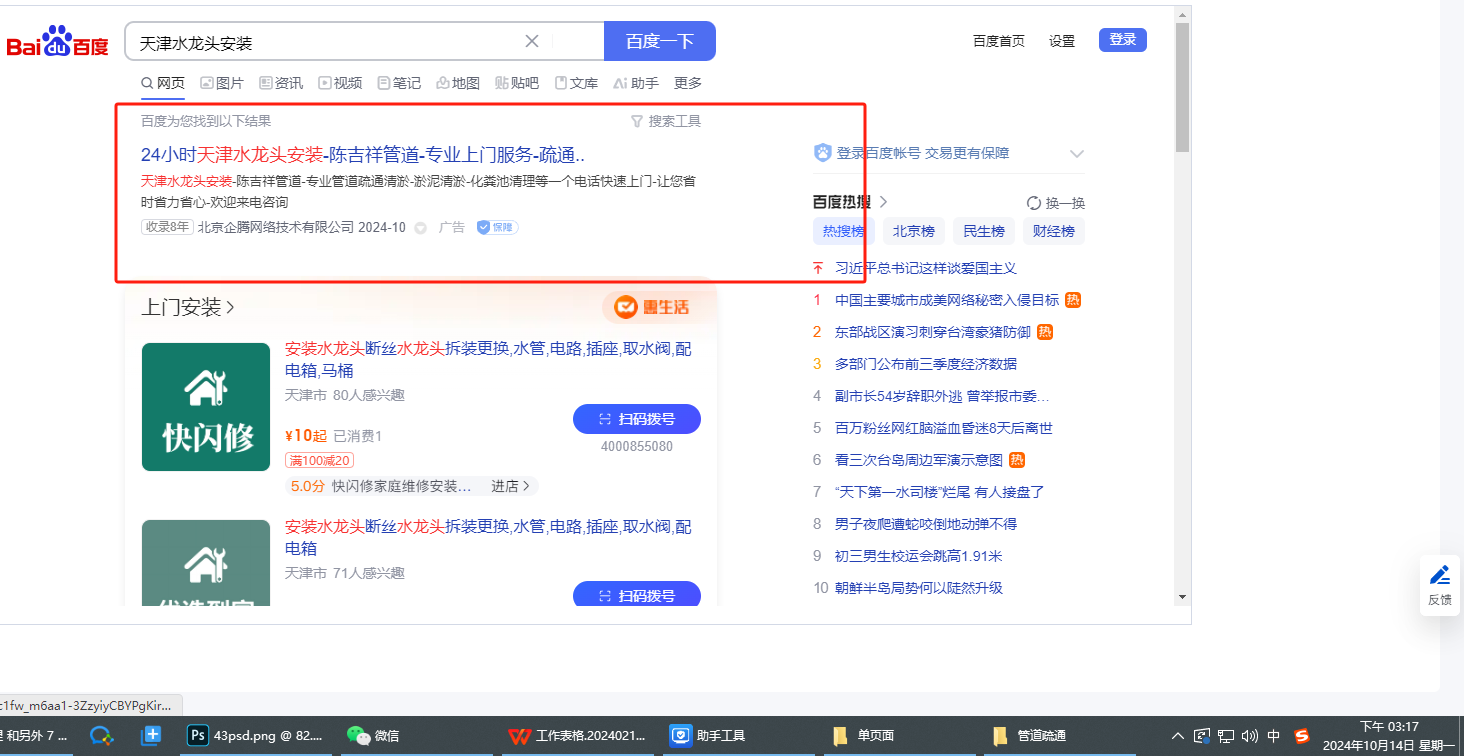Open Photoshop from the taskbar
Image resolution: width=1464 pixels, height=756 pixels.
198,736
